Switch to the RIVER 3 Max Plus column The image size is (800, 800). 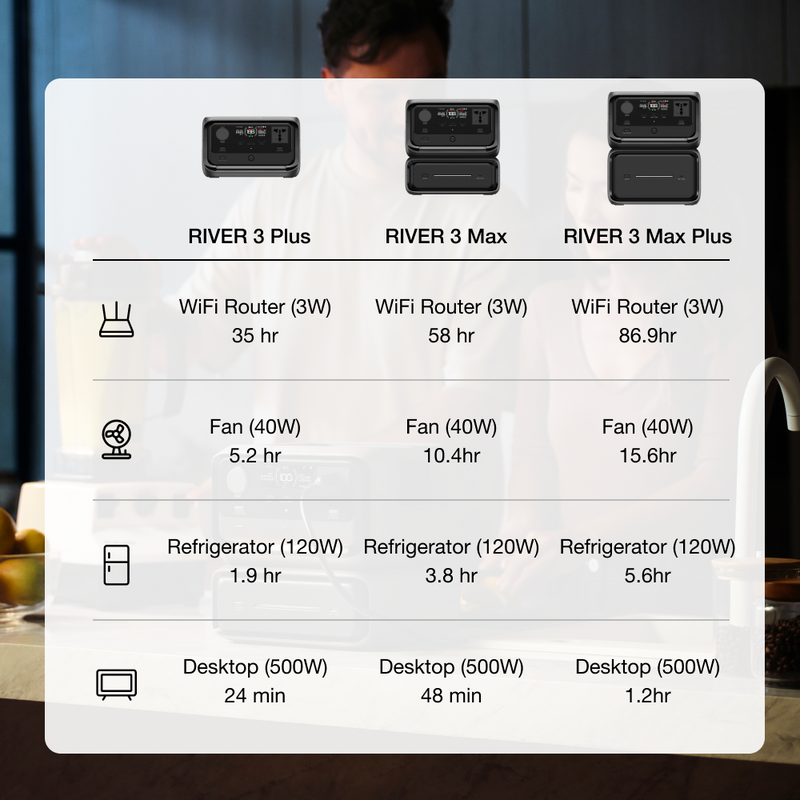tap(648, 237)
